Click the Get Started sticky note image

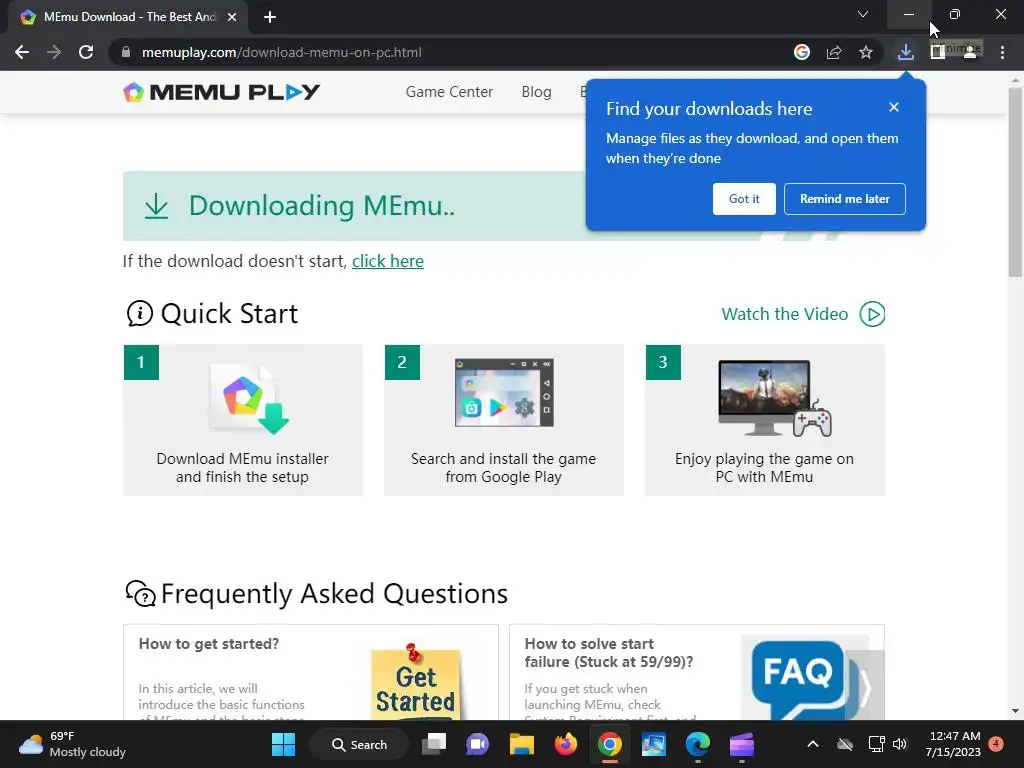(415, 682)
